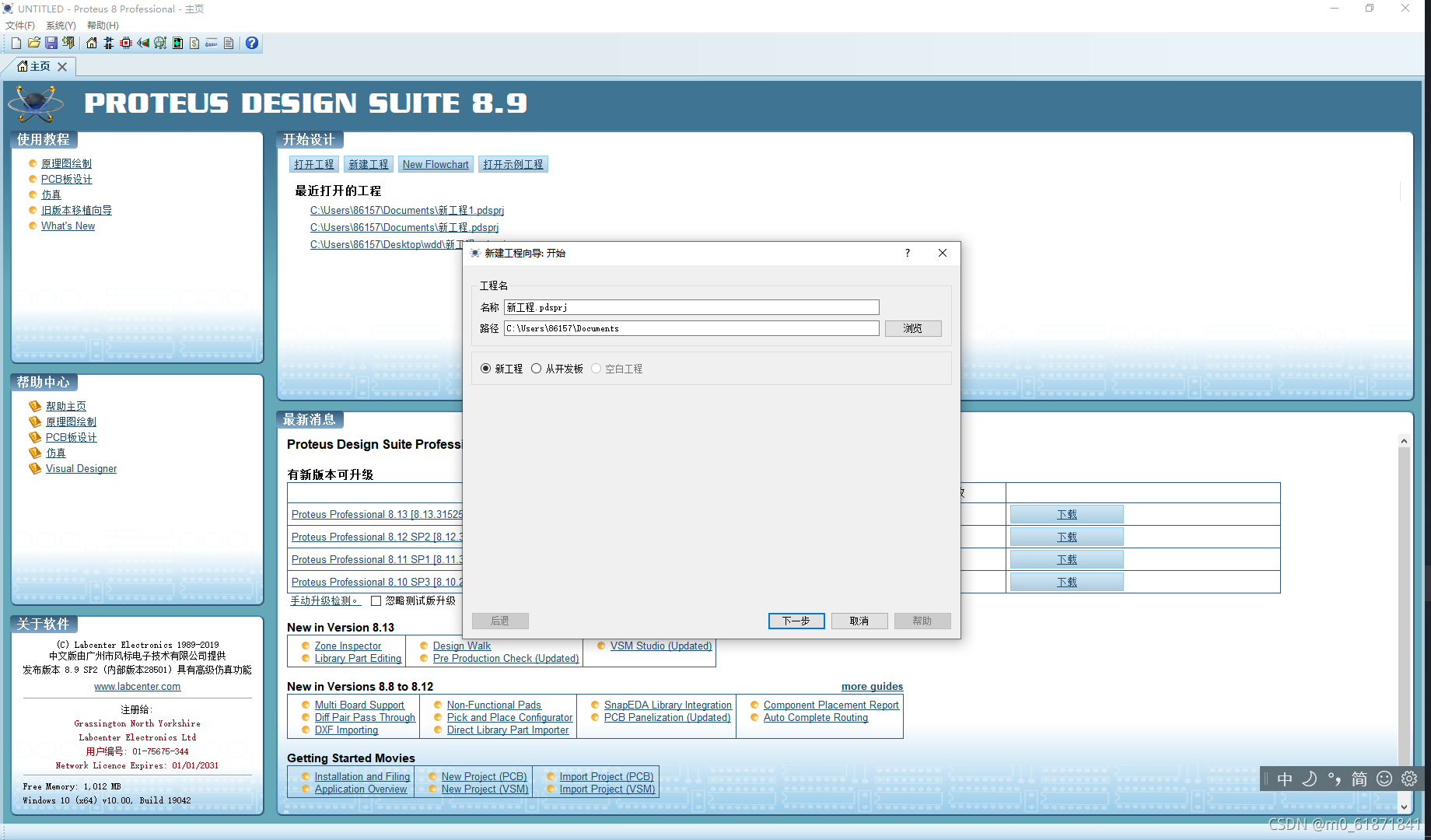Select the 从开发板 radio button

(537, 369)
